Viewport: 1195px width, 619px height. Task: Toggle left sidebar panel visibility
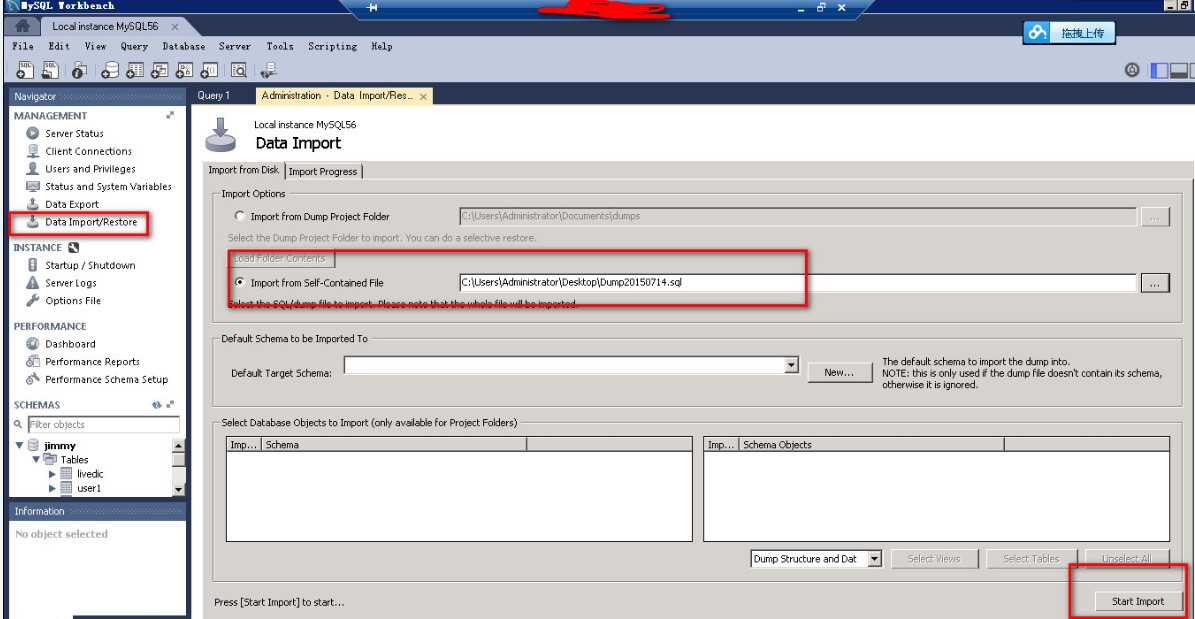pyautogui.click(x=1159, y=71)
